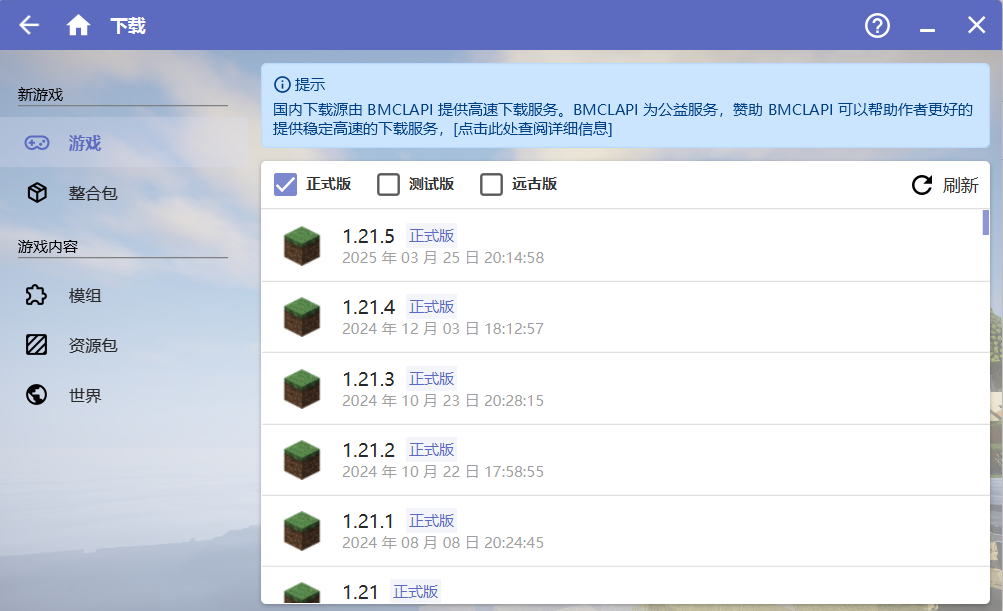Select version 1.21.3 from the list
The image size is (1003, 611).
[625, 388]
